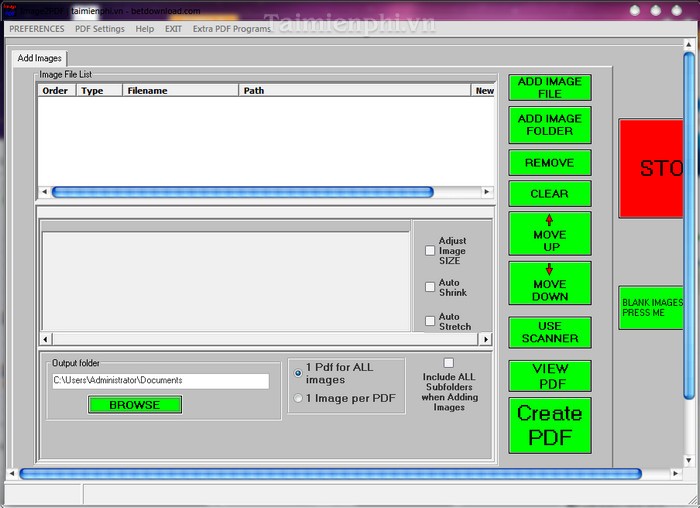Open the PREFERENCES menu
This screenshot has width=700, height=508.
pos(37,29)
